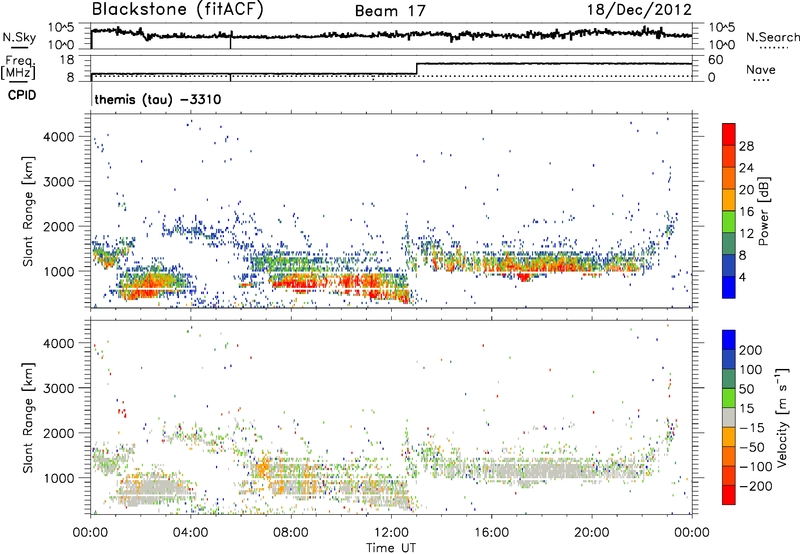Click the 20:00 time axis label

tap(592, 533)
